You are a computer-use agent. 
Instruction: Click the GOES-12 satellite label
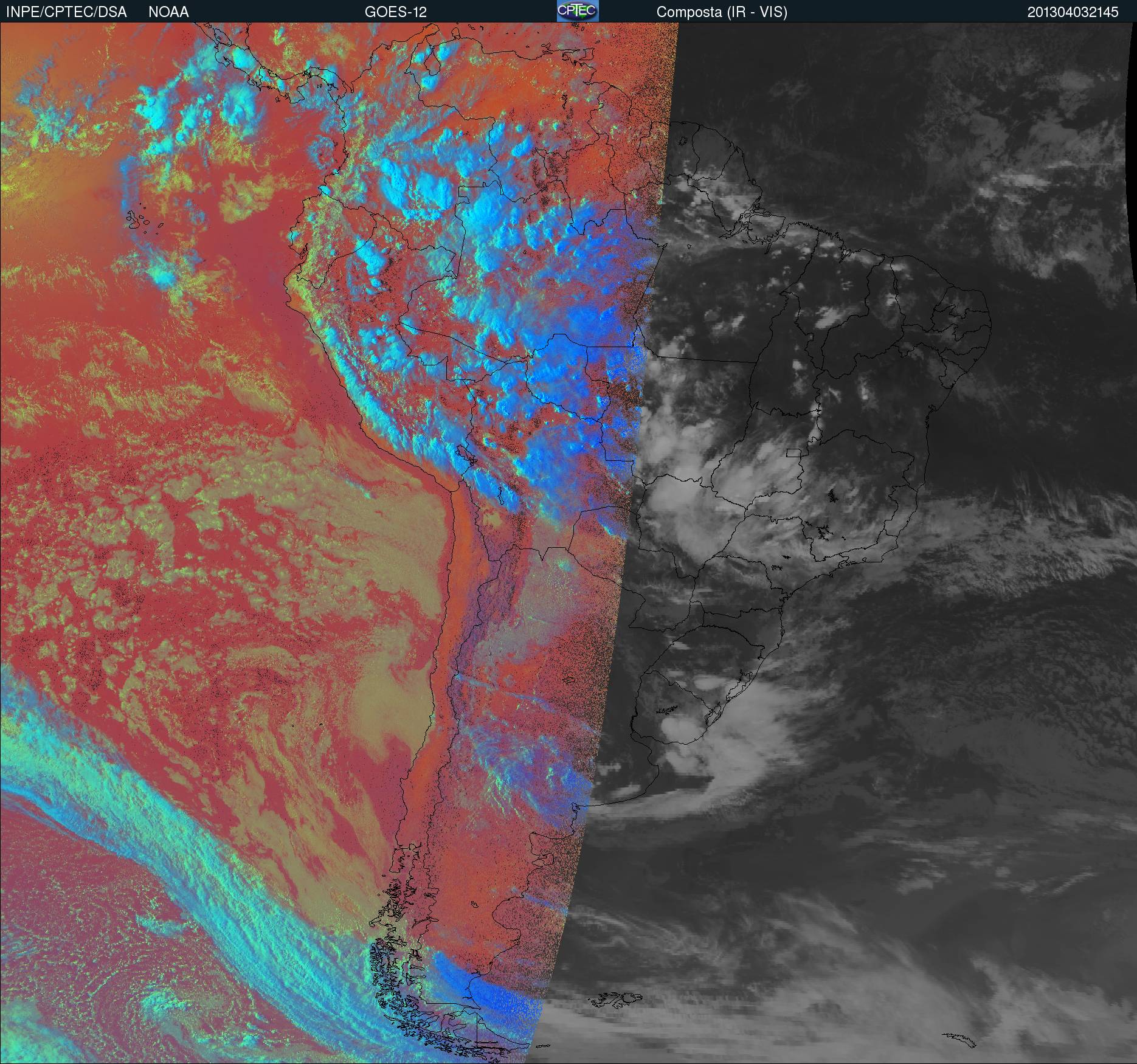pos(395,12)
